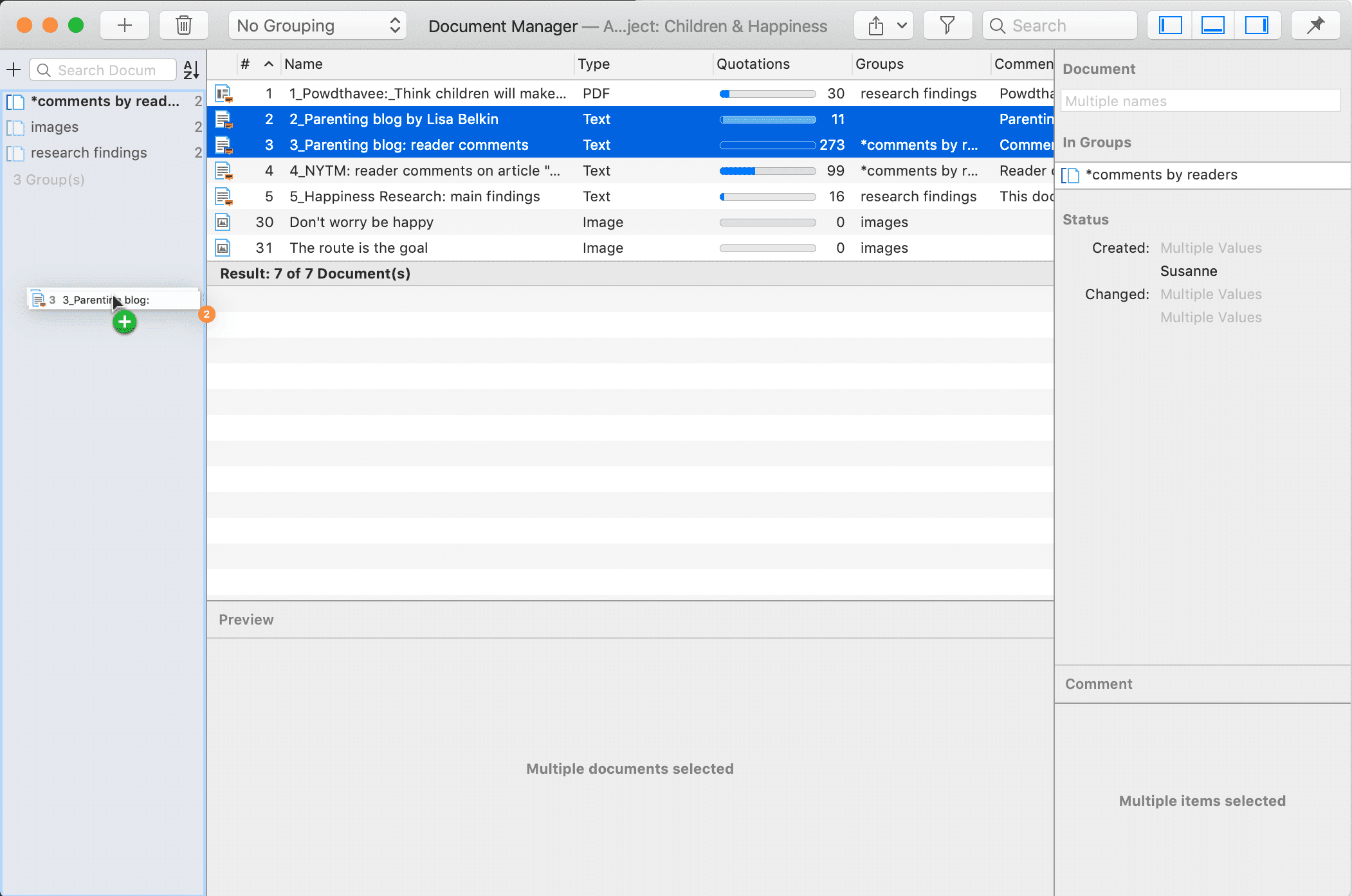Click the text icon for Parenting blog reader comments
1352x896 pixels.
(x=223, y=145)
